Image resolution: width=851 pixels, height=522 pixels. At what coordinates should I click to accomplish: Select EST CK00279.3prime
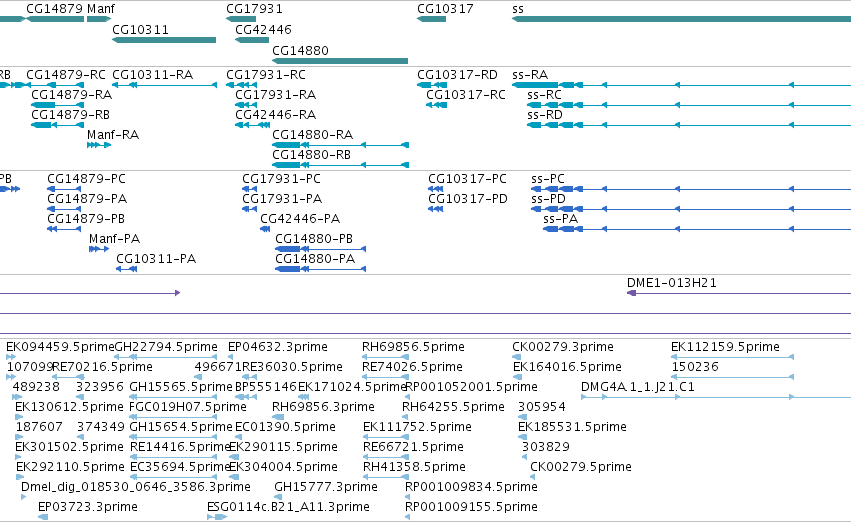pos(563,347)
